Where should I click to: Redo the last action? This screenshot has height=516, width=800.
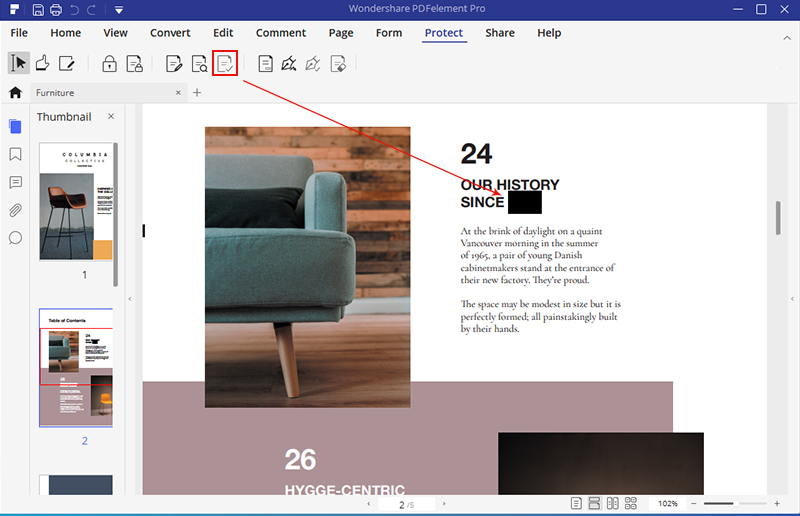(x=92, y=9)
